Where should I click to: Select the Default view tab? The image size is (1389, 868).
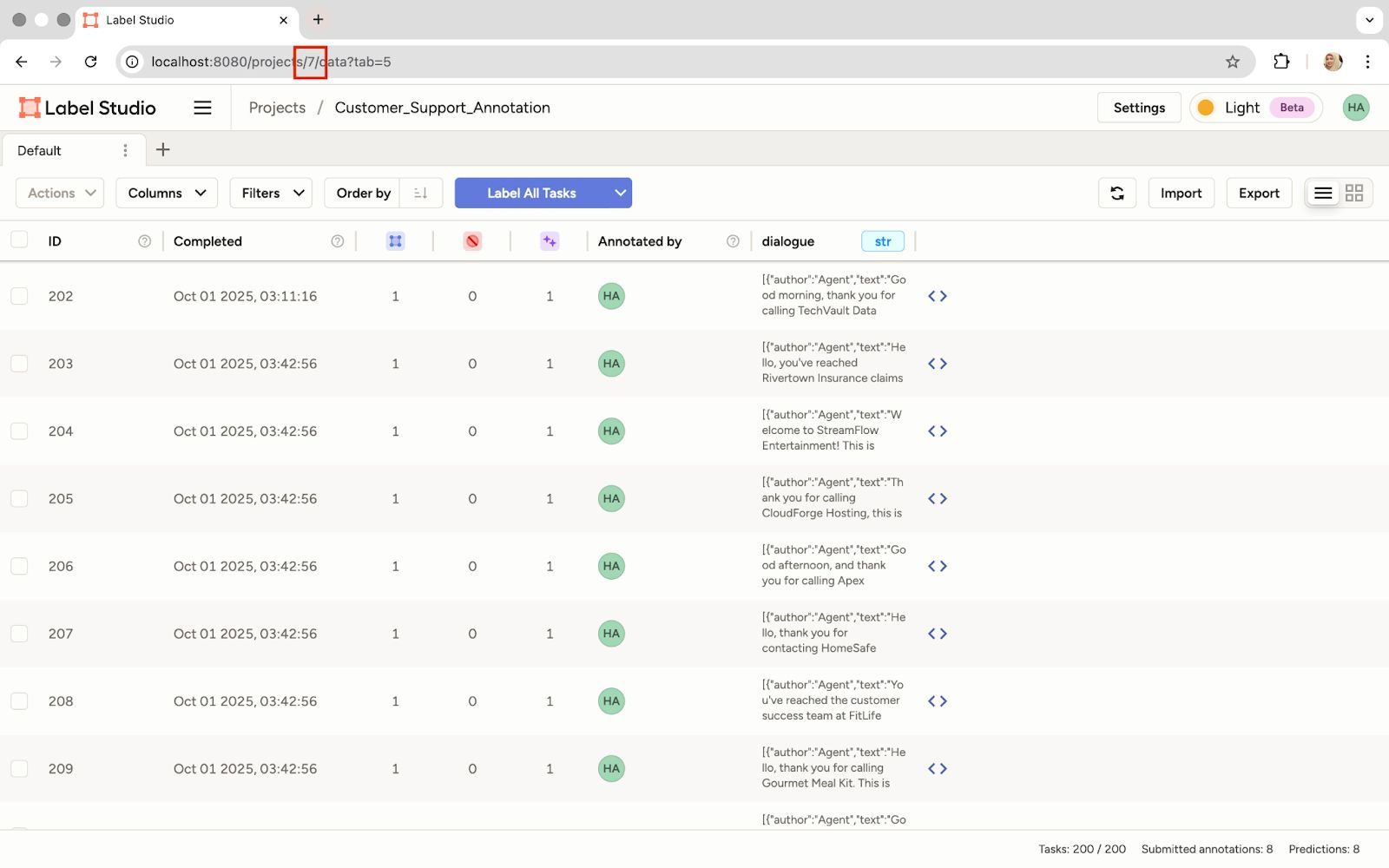tap(40, 150)
